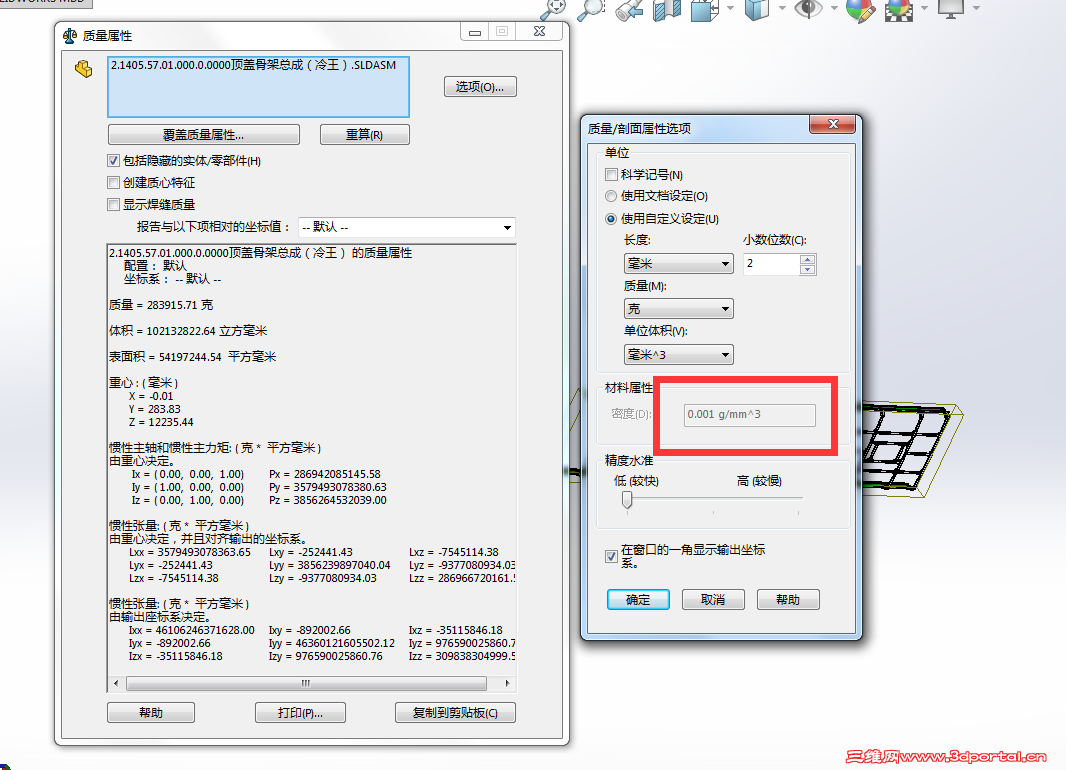This screenshot has width=1066, height=770.
Task: Uncheck 在窗口的一角显示输出坐标系 checkbox
Action: tap(611, 557)
